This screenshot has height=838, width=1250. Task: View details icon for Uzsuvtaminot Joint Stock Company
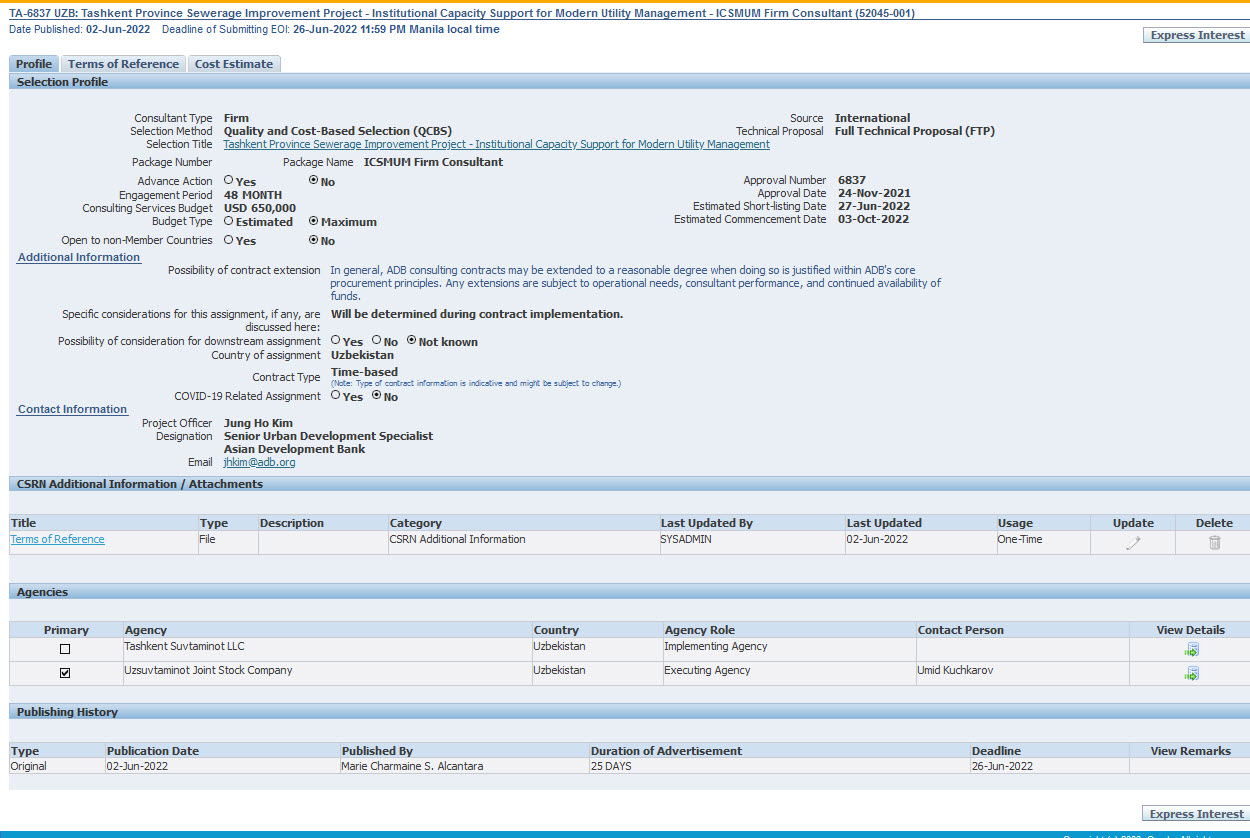pyautogui.click(x=1190, y=674)
